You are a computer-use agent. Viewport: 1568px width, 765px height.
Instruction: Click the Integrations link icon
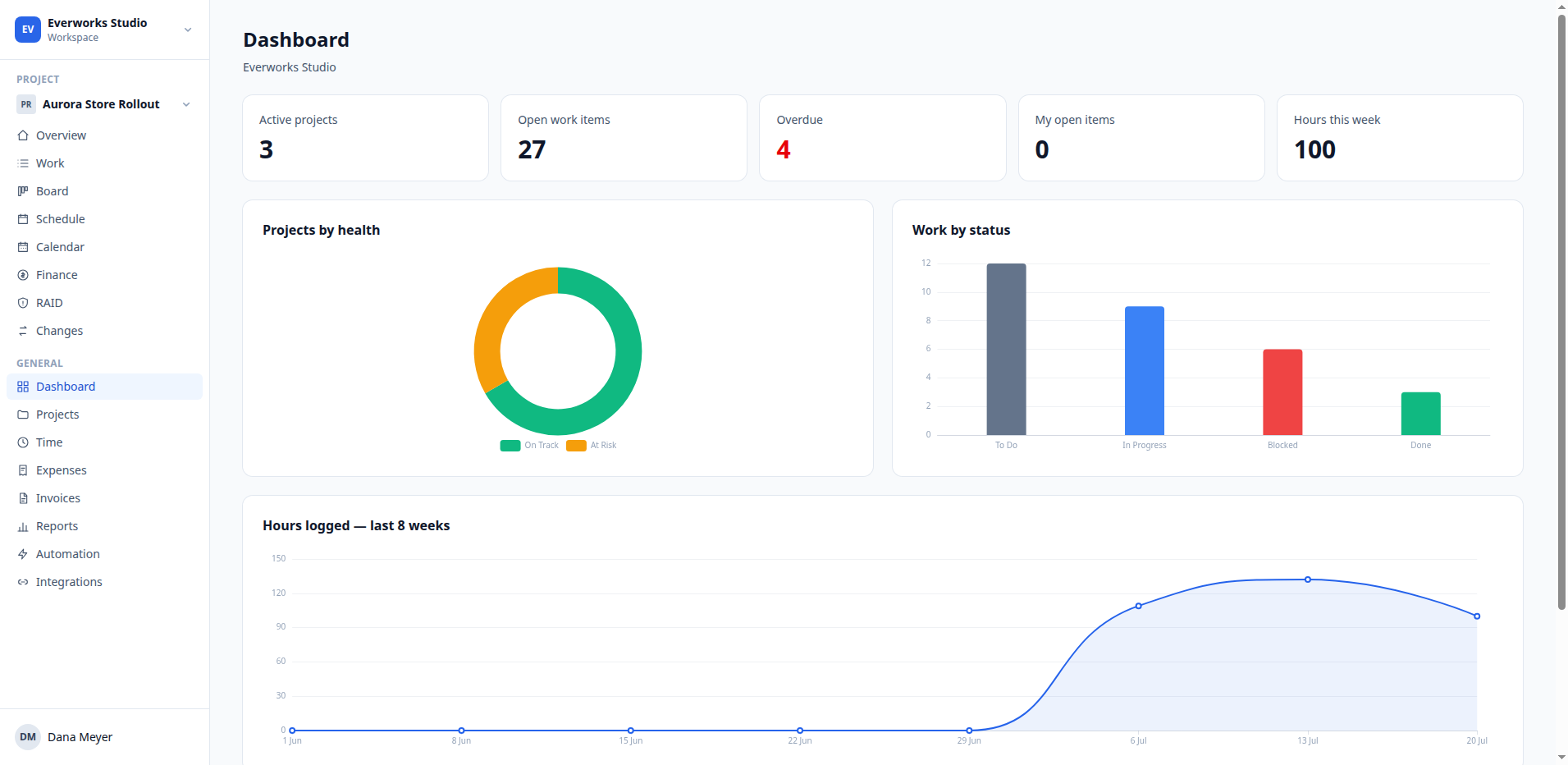(x=23, y=582)
